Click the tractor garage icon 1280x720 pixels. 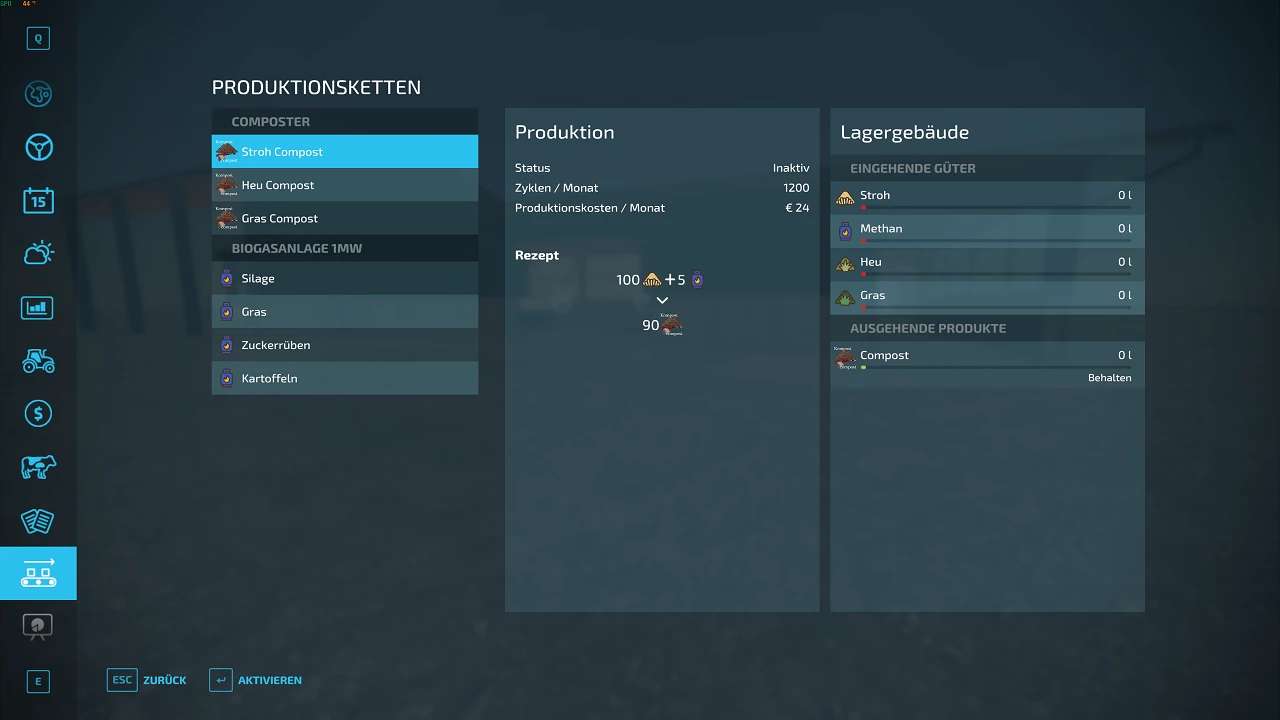click(x=38, y=361)
